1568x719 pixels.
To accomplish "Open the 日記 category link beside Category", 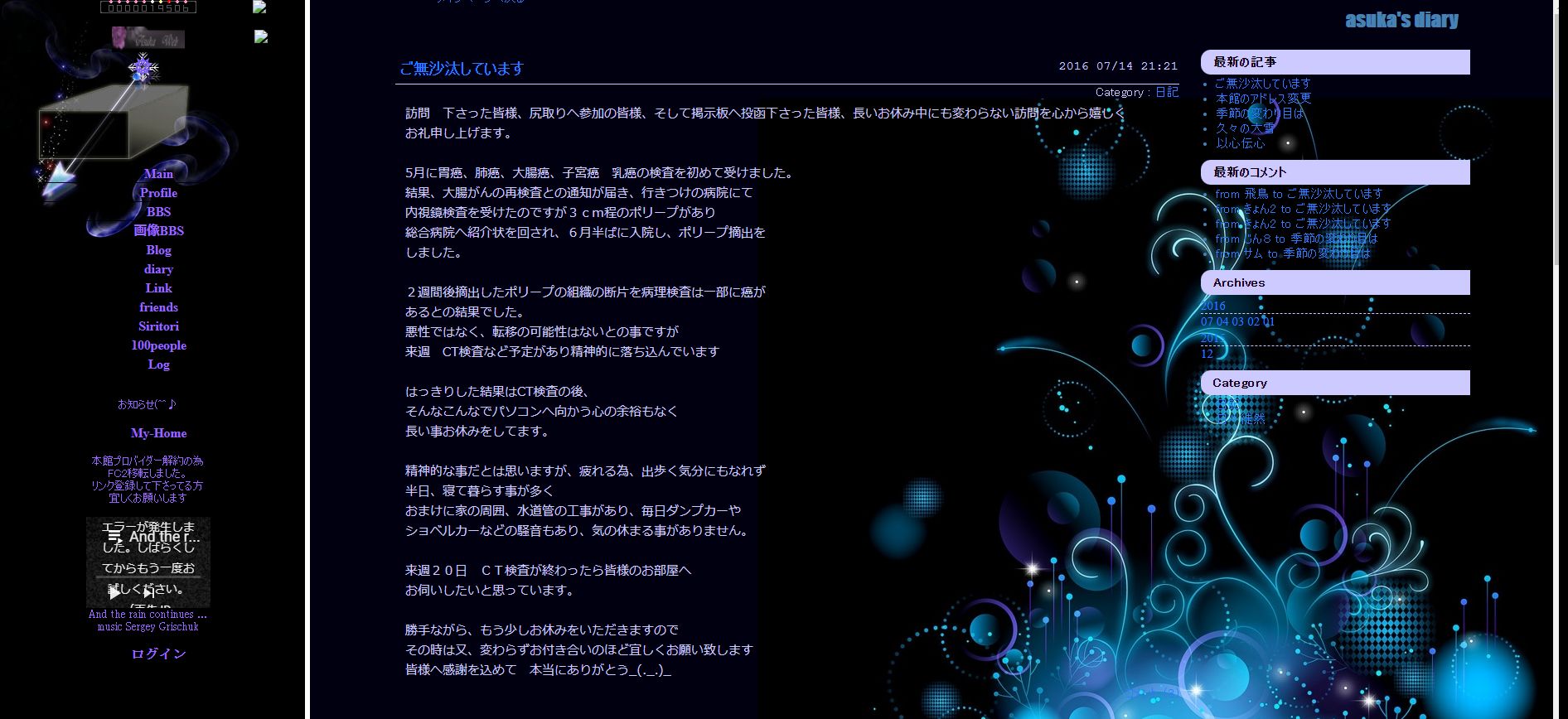I will coord(1166,92).
